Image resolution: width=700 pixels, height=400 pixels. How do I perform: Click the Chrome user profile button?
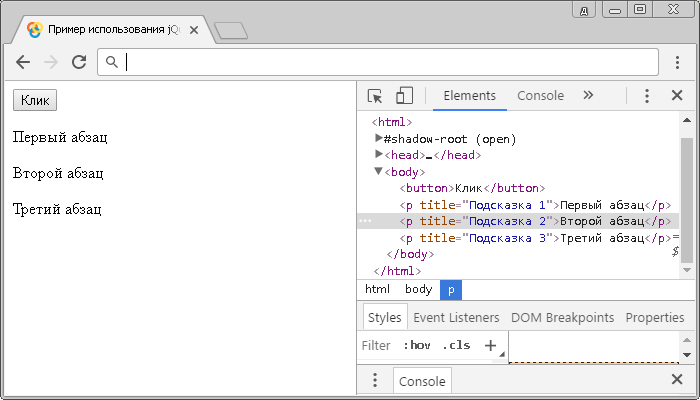(x=584, y=10)
